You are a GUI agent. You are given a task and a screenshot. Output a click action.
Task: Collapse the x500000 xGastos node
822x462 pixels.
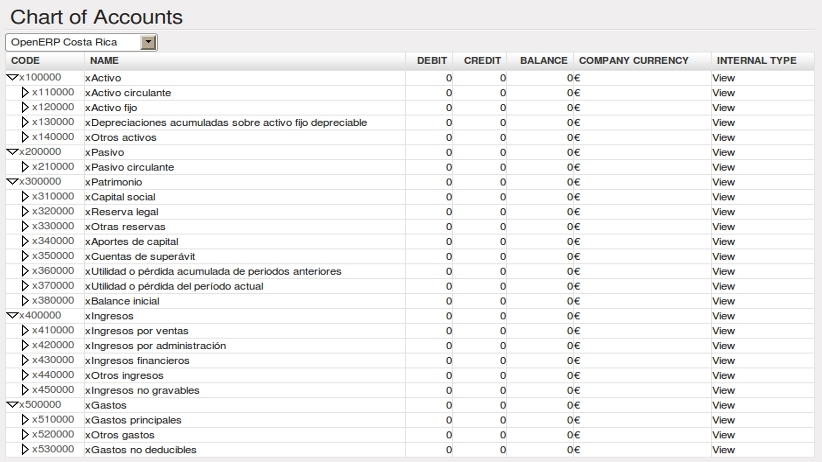click(x=12, y=405)
